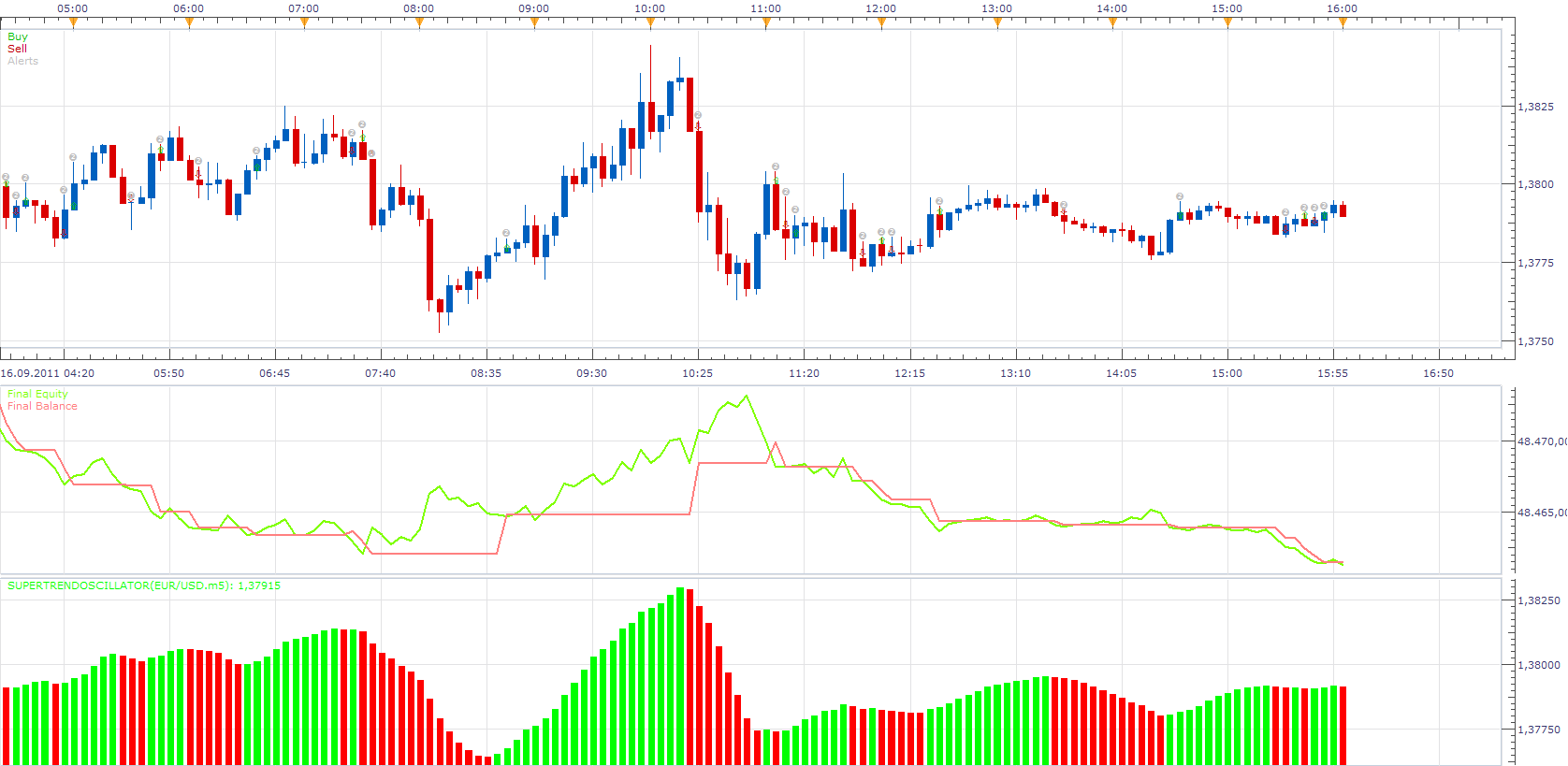Select the 1,3775 price axis value

[1536, 263]
